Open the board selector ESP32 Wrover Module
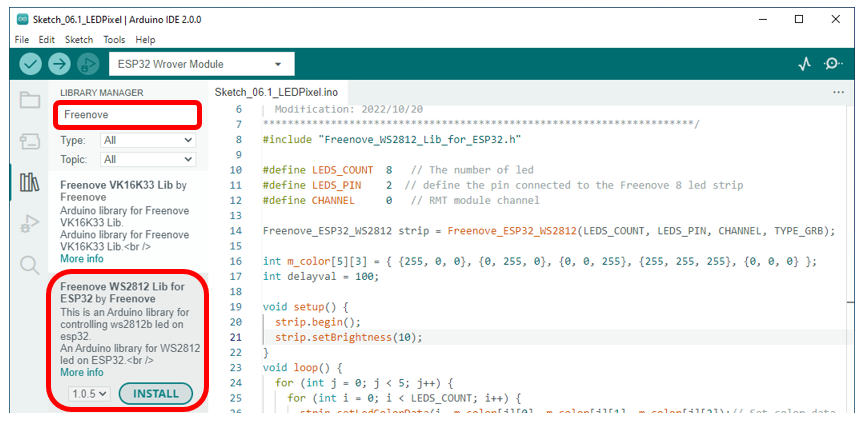 (201, 64)
